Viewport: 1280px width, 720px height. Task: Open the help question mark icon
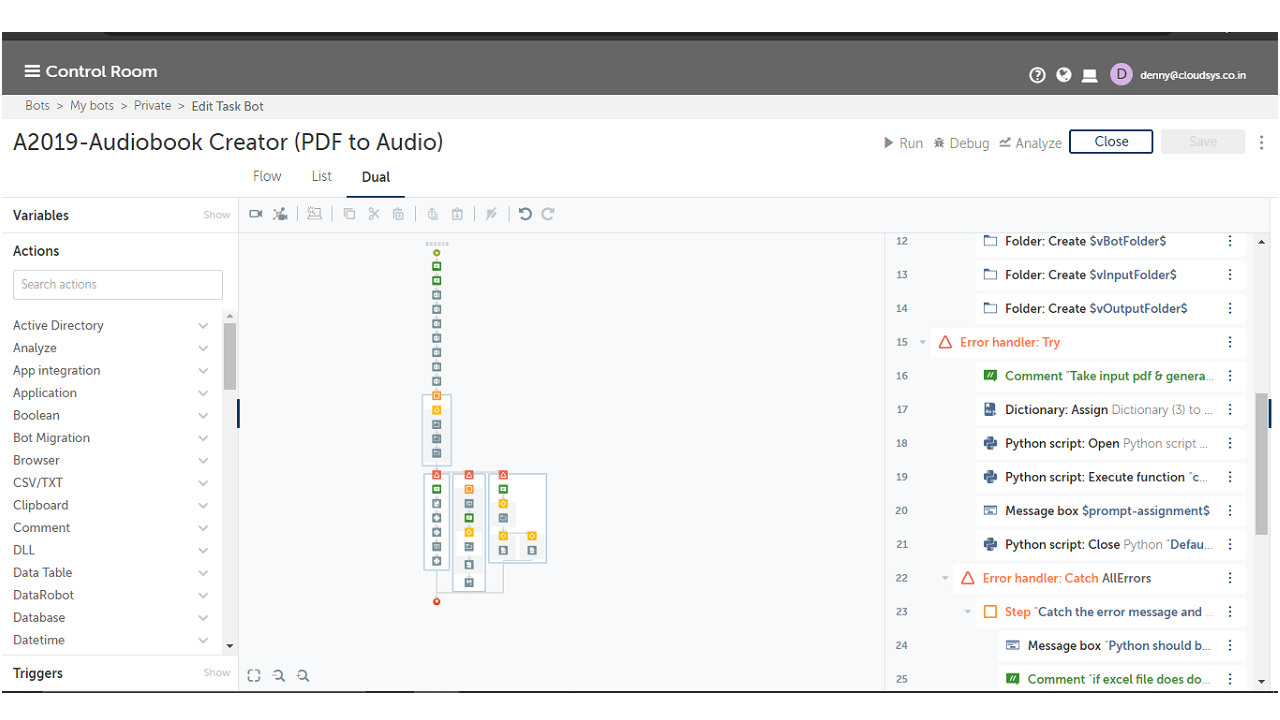tap(1037, 75)
